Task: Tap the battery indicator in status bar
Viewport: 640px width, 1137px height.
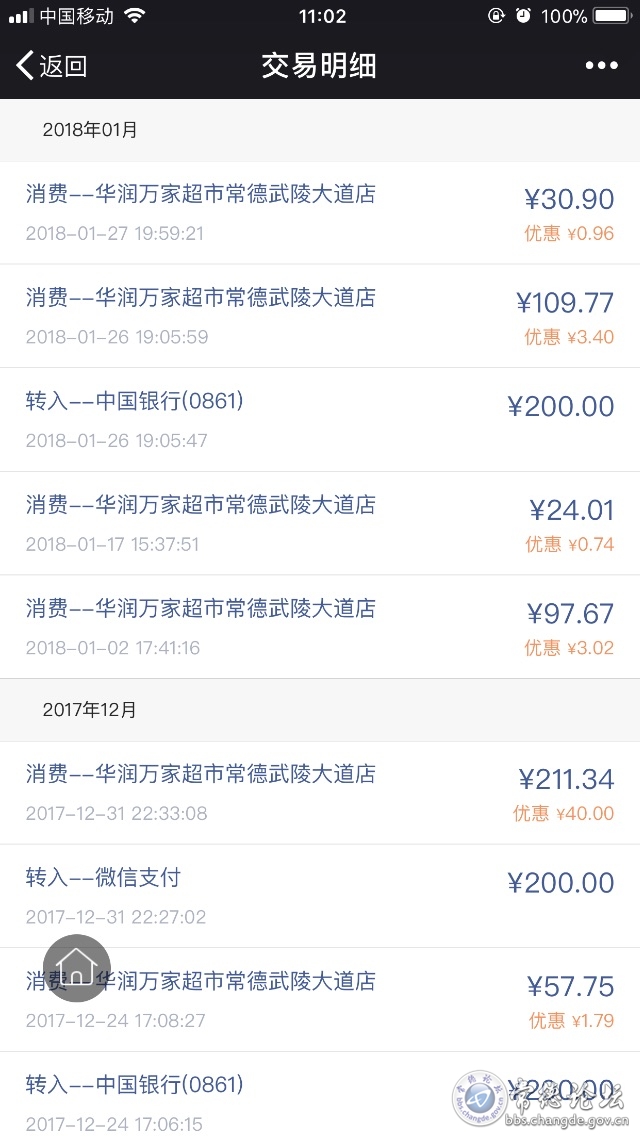Action: pos(612,15)
